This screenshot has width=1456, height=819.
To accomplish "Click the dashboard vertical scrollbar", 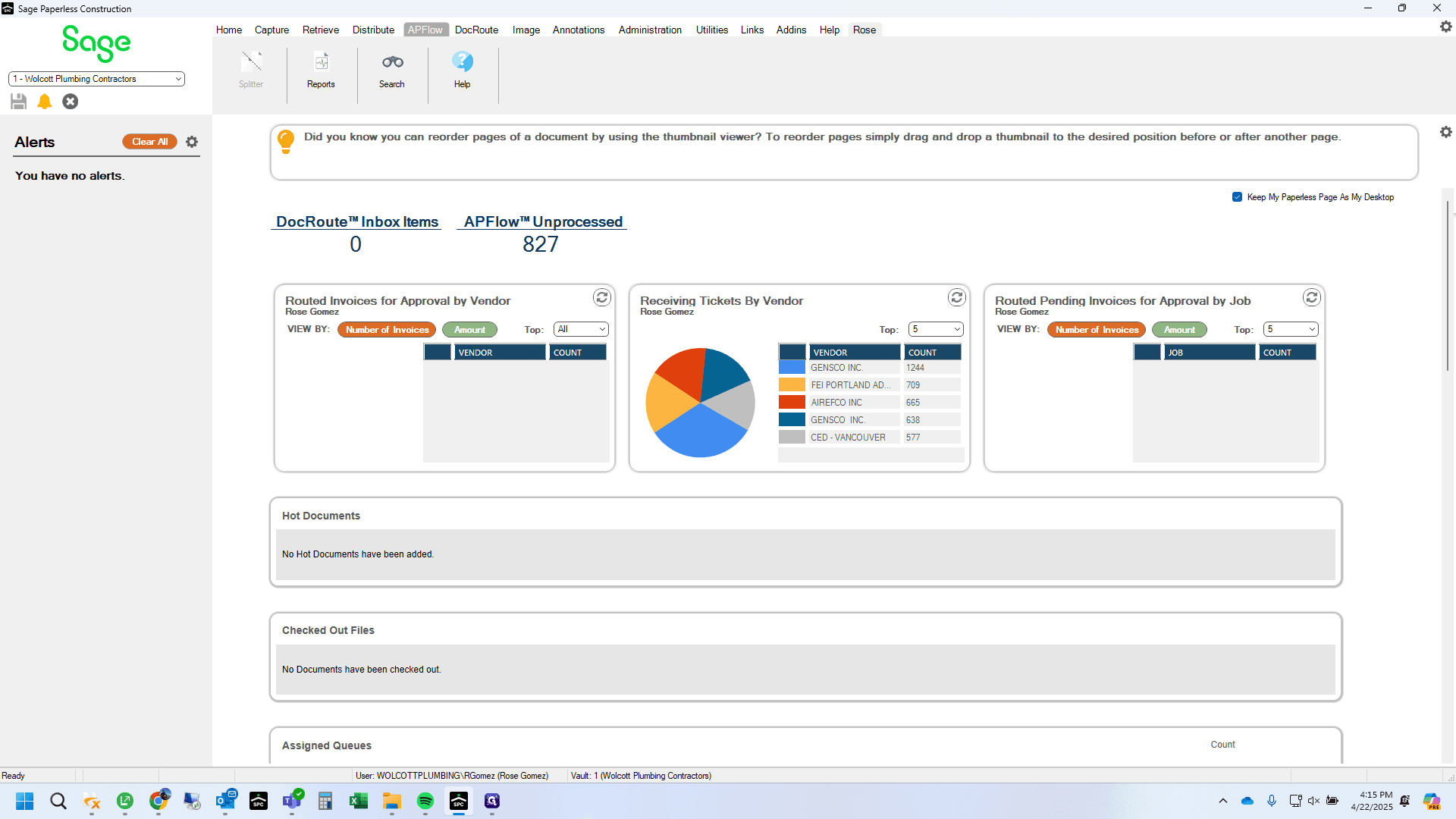I will coord(1448,287).
